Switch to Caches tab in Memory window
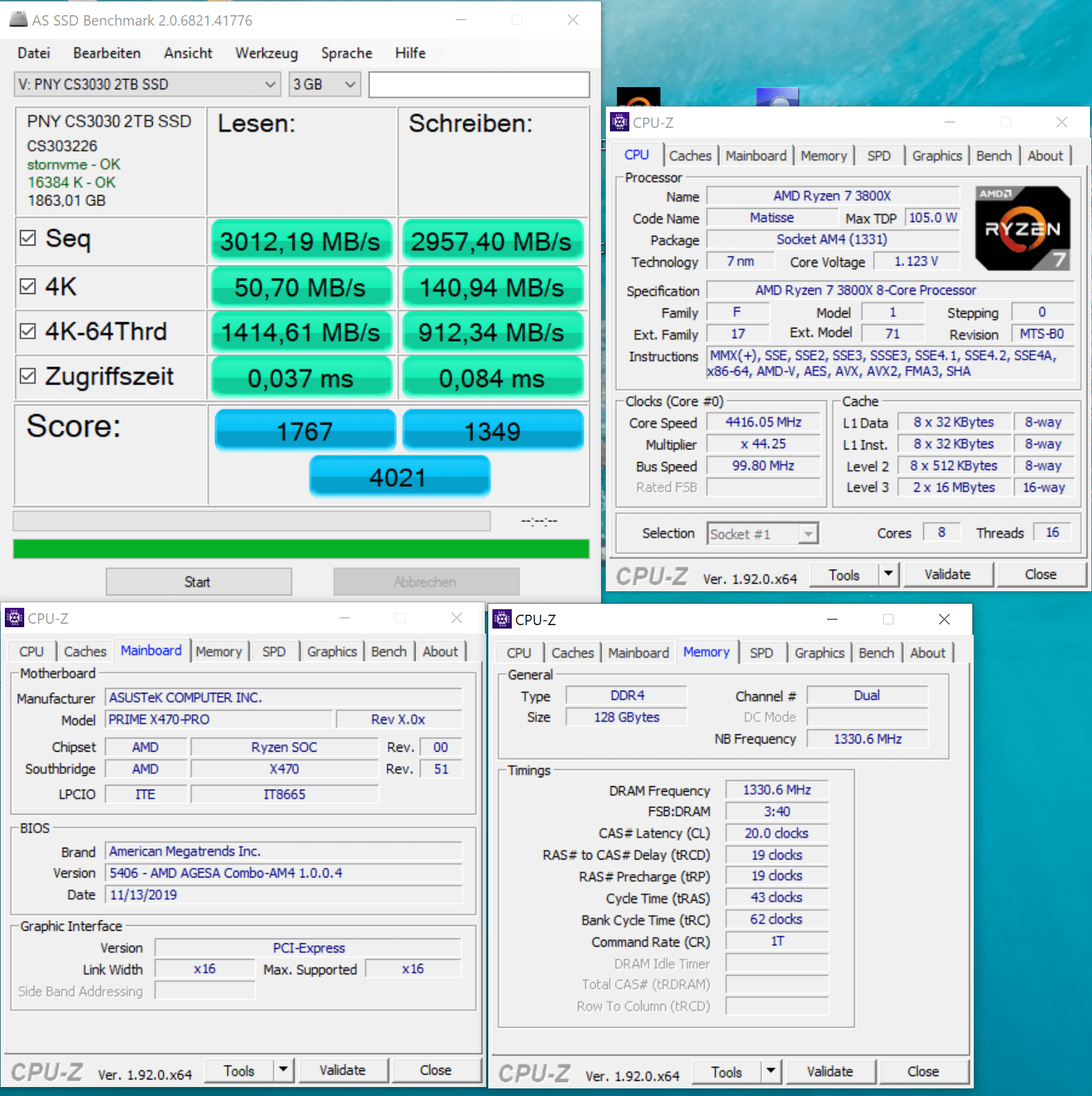Screen dimensions: 1092x1096 click(573, 653)
